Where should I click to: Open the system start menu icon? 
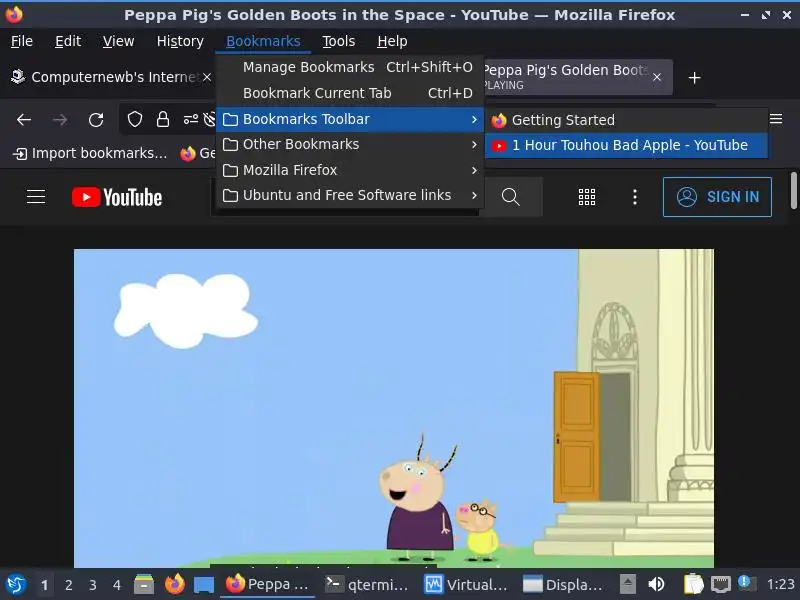15,584
